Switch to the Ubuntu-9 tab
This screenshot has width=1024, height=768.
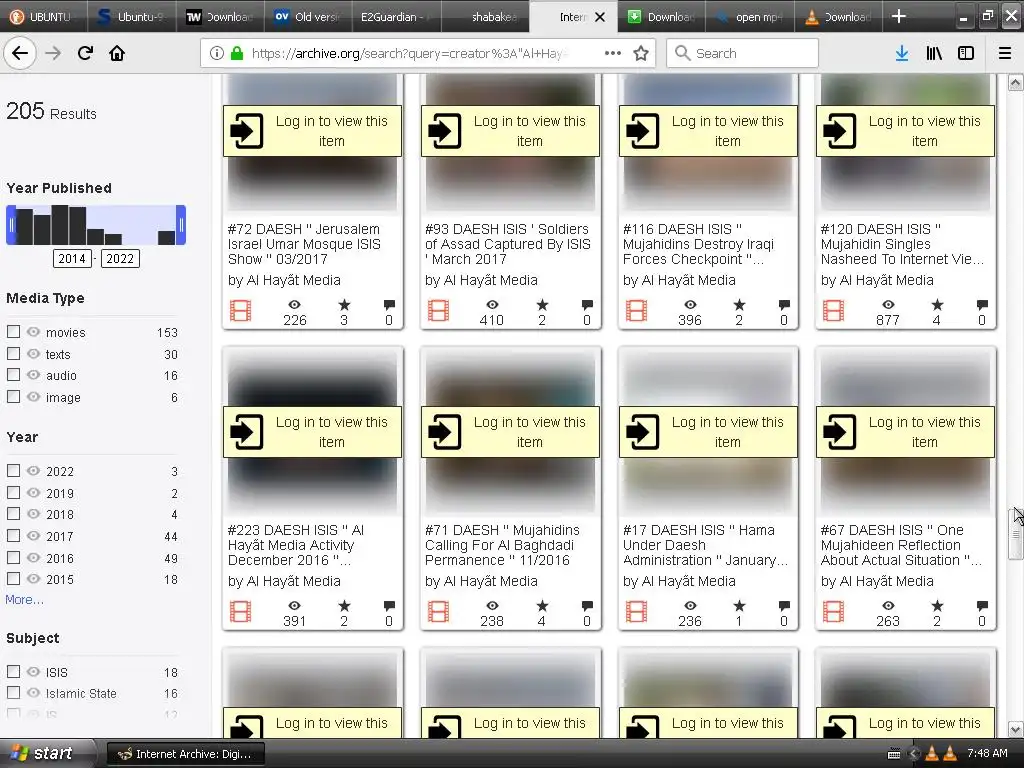click(133, 16)
